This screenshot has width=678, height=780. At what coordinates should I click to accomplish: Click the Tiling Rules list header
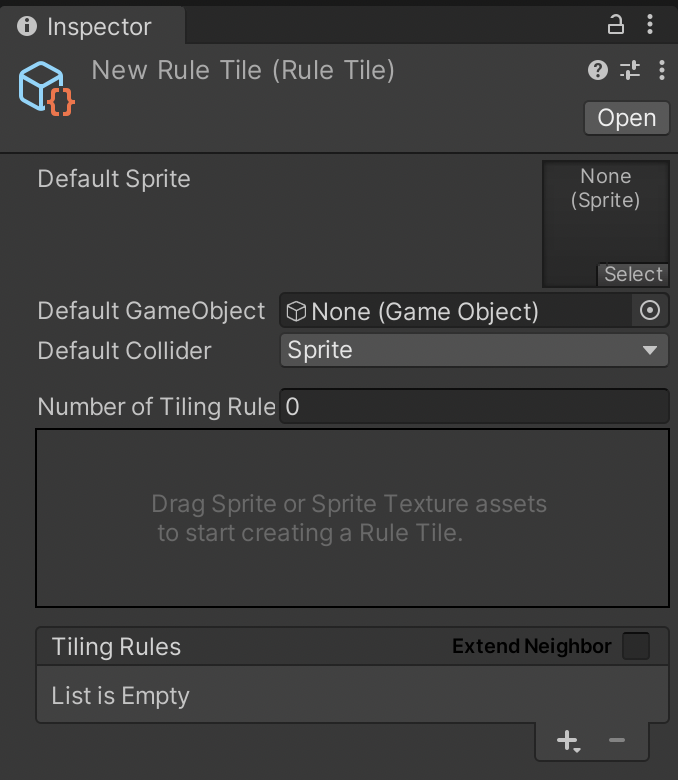352,646
